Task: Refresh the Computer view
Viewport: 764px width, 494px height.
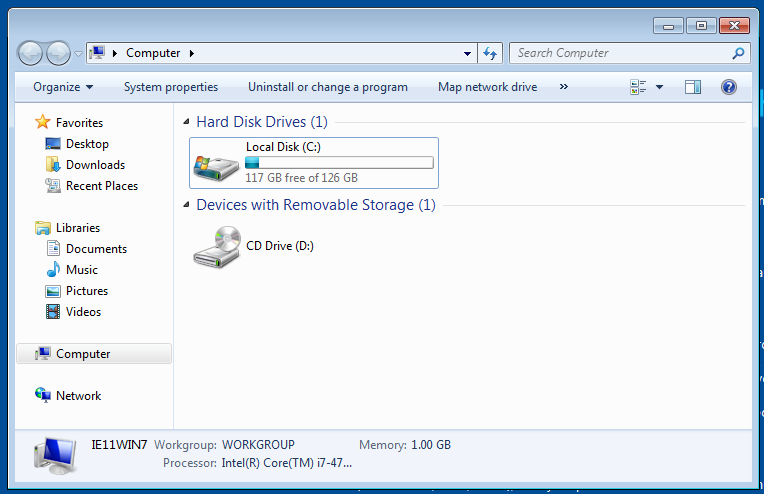Action: point(490,53)
